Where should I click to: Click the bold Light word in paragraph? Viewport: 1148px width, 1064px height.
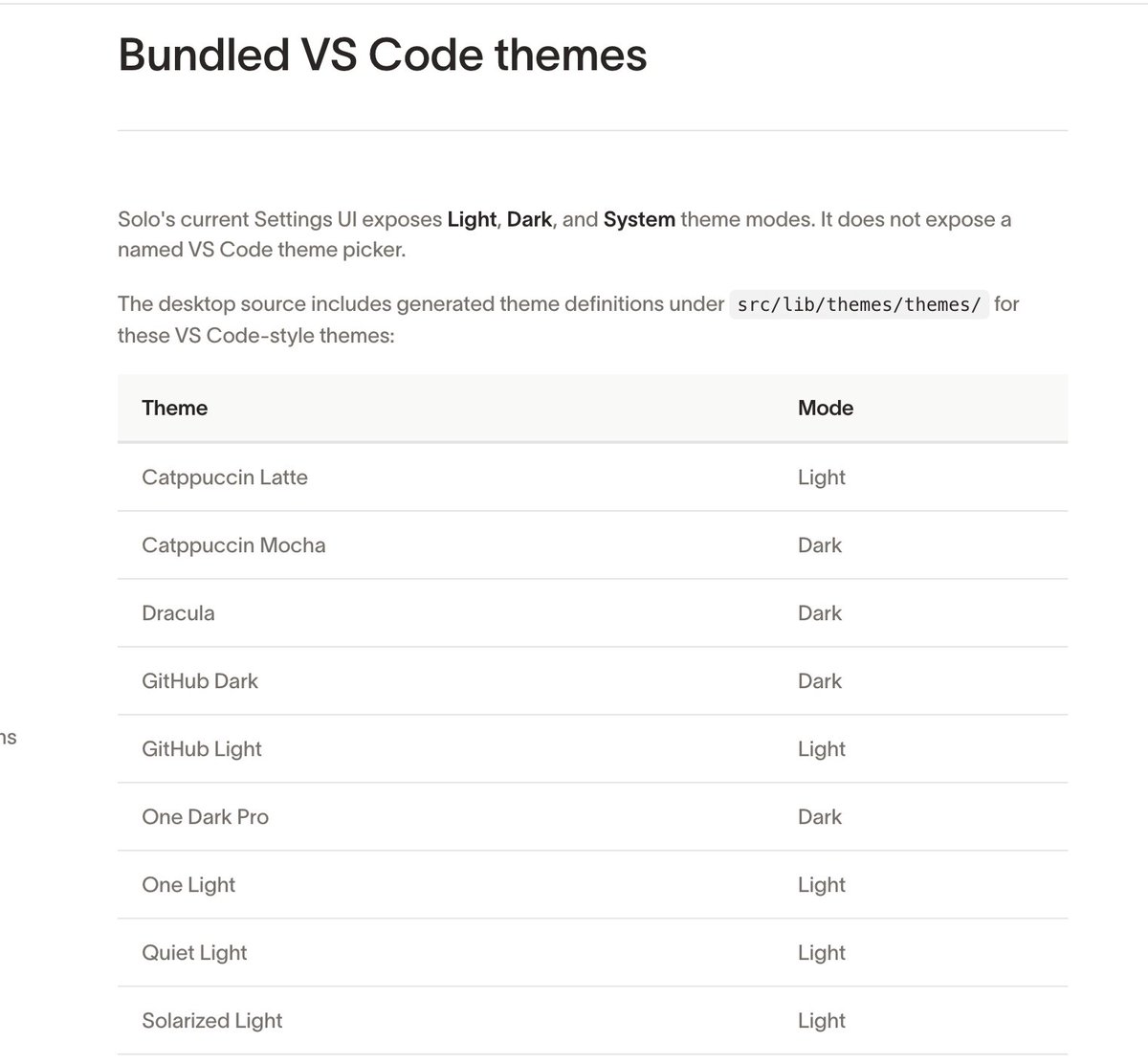coord(472,219)
